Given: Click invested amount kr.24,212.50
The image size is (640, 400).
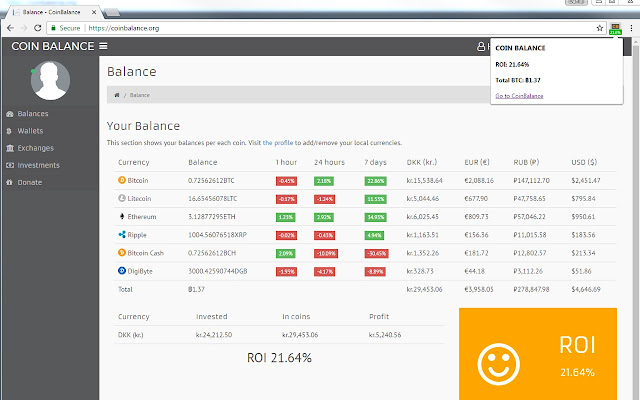Looking at the screenshot, I should point(214,335).
